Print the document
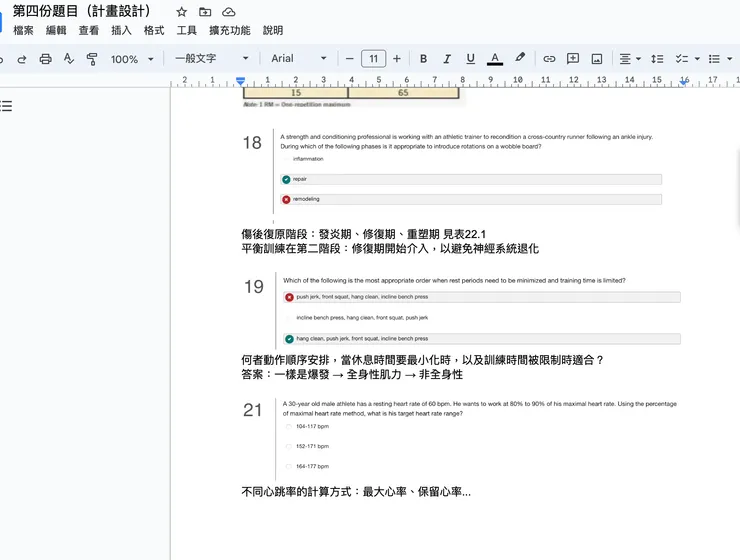Viewport: 740px width, 560px height. point(45,59)
